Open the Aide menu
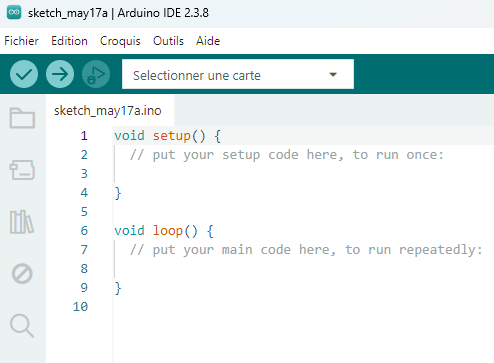The image size is (494, 363). 208,41
